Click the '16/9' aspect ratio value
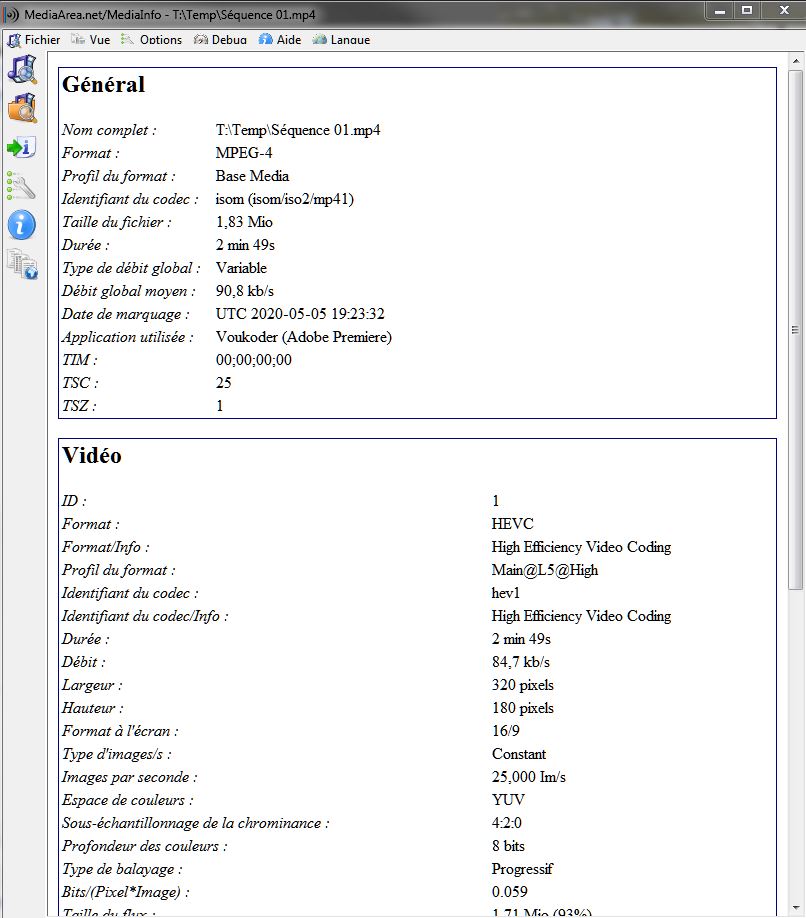Image resolution: width=806 pixels, height=918 pixels. [506, 731]
